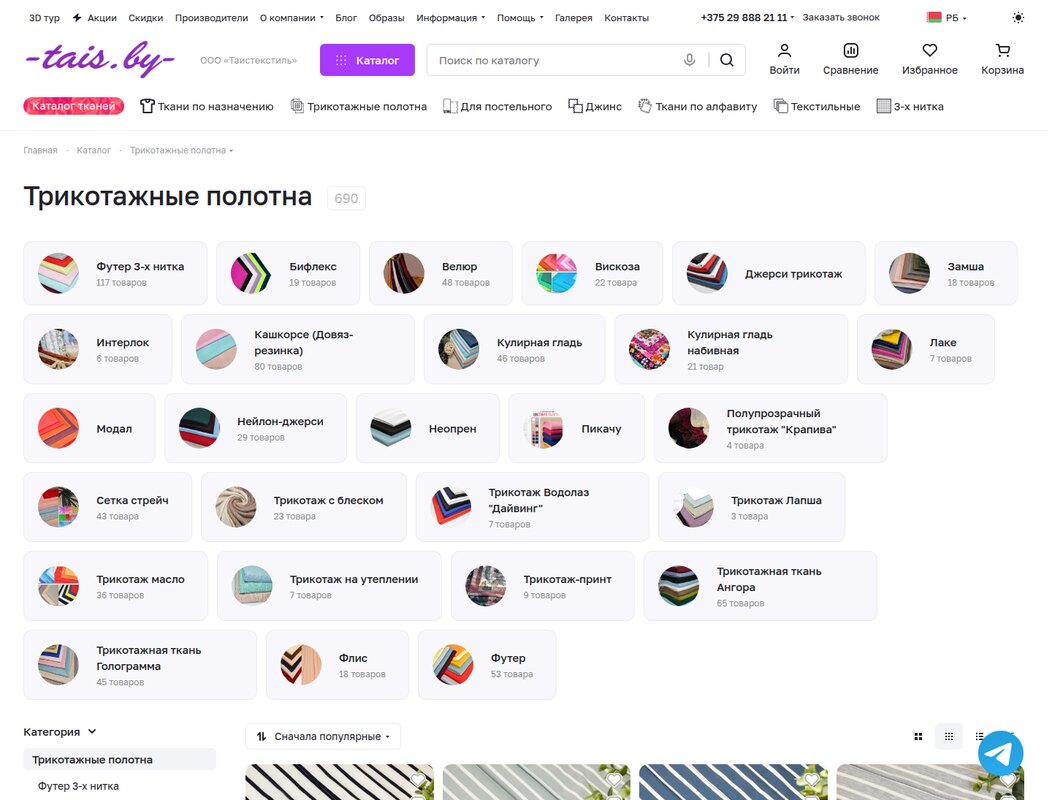This screenshot has height=800, width=1052.
Task: Click the Заказать звонок link
Action: point(841,17)
